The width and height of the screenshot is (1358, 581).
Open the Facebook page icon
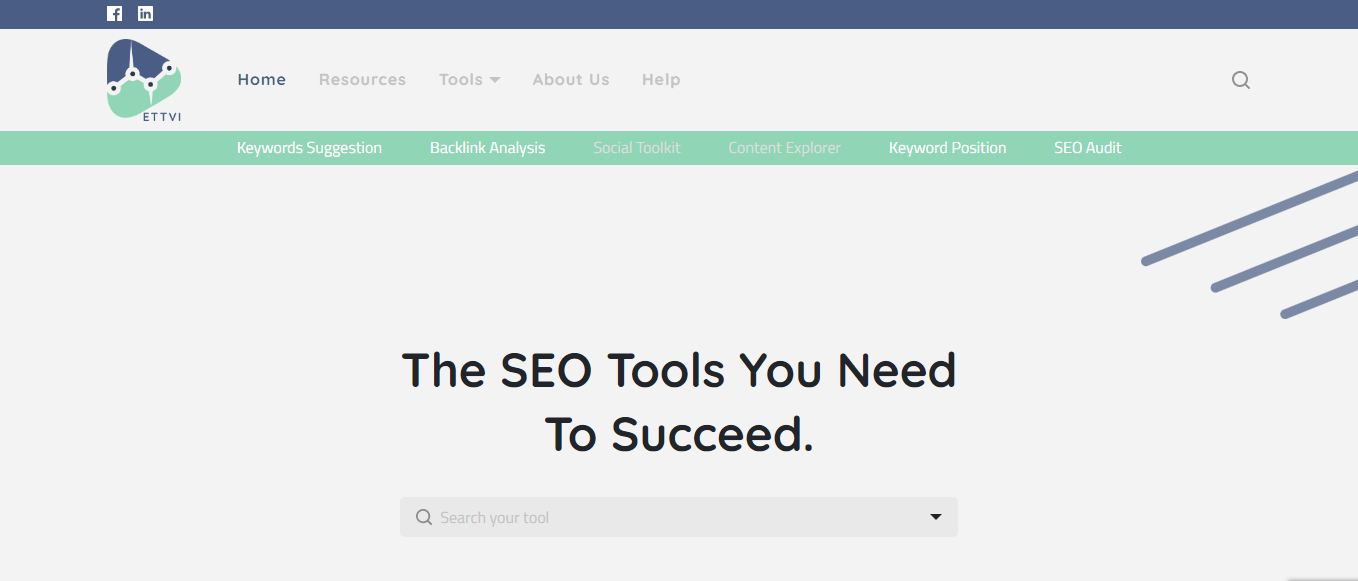coord(114,14)
